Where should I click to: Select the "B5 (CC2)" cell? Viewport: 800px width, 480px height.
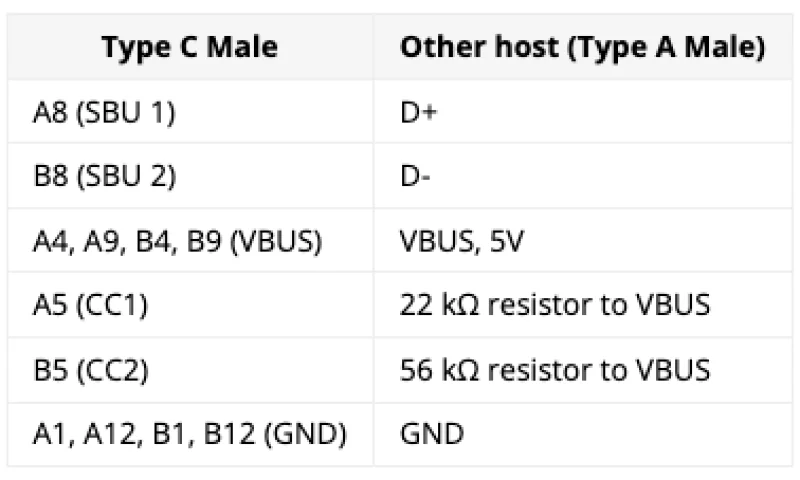pyautogui.click(x=90, y=369)
